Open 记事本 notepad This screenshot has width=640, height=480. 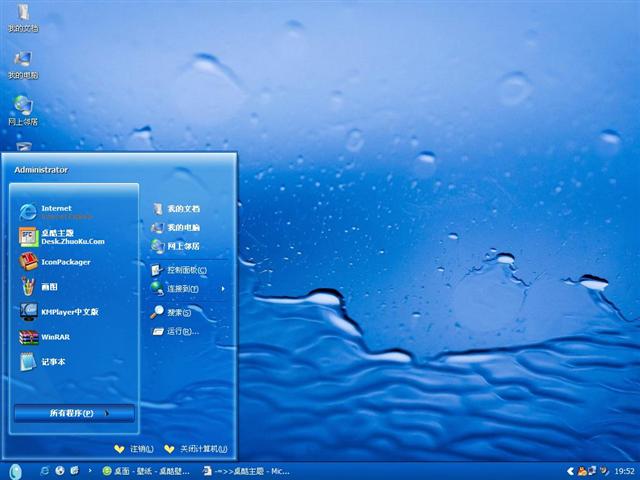click(42, 362)
